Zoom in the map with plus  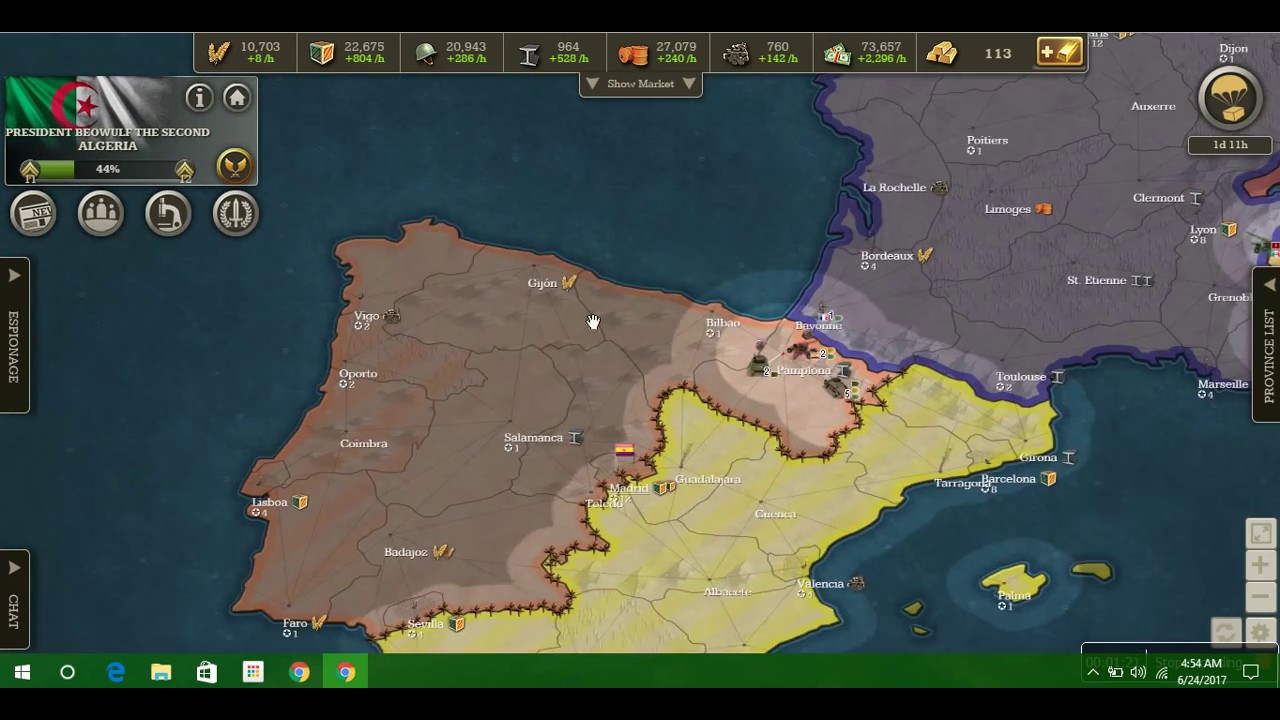pyautogui.click(x=1260, y=565)
